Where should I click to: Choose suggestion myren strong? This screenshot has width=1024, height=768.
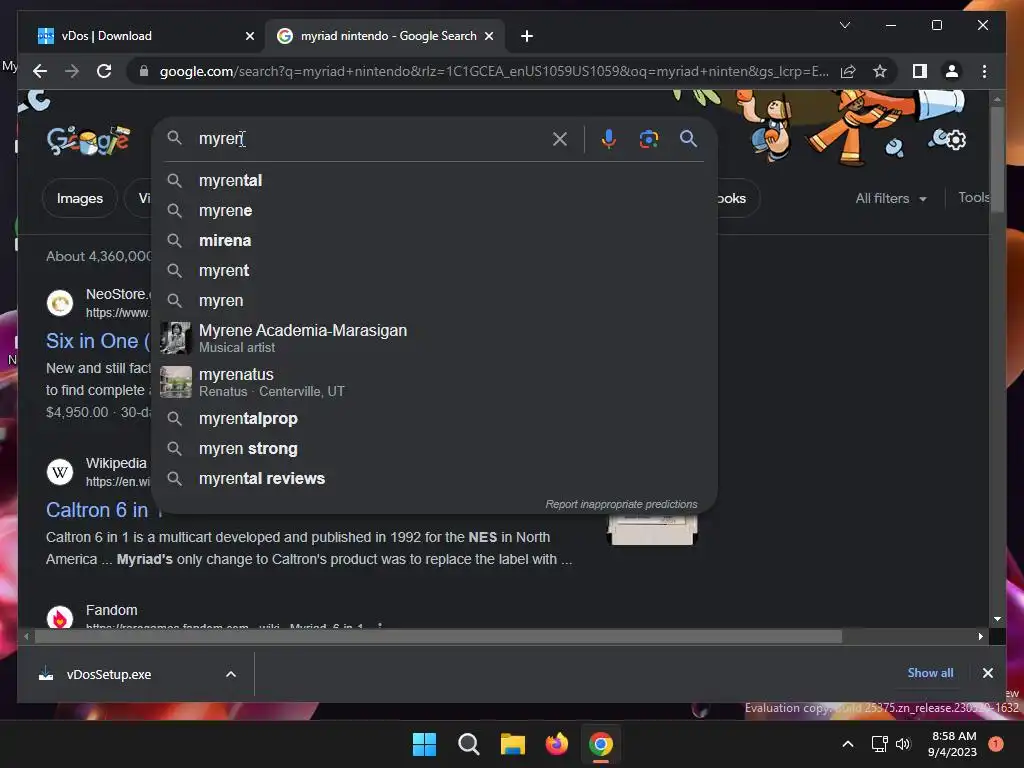[x=434, y=449]
